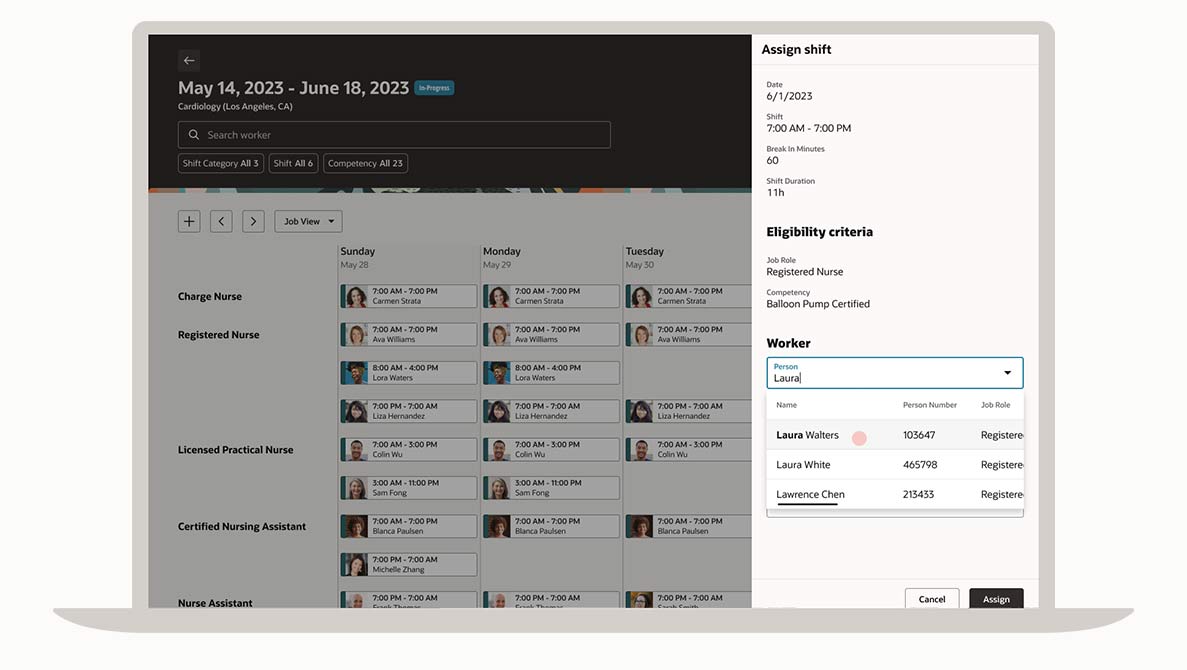
Task: Expand the Person dropdown arrow
Action: (x=1007, y=373)
